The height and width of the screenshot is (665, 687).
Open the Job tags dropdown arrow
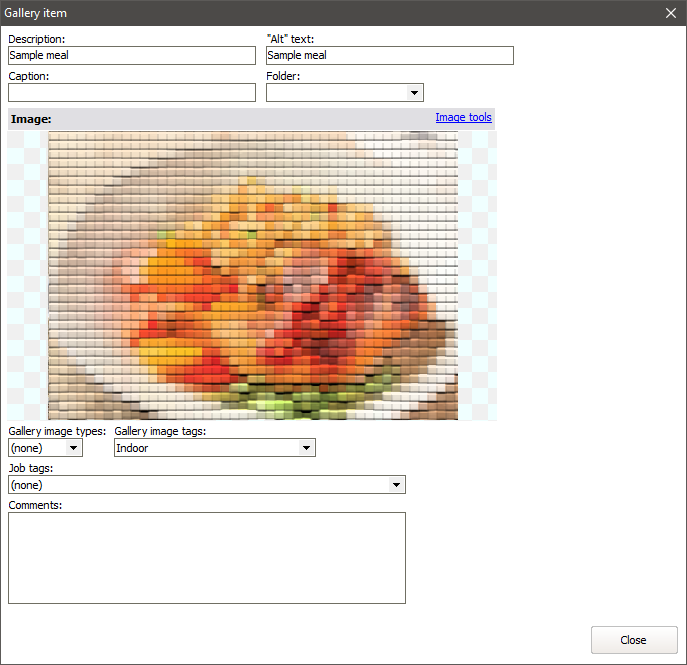tap(396, 485)
